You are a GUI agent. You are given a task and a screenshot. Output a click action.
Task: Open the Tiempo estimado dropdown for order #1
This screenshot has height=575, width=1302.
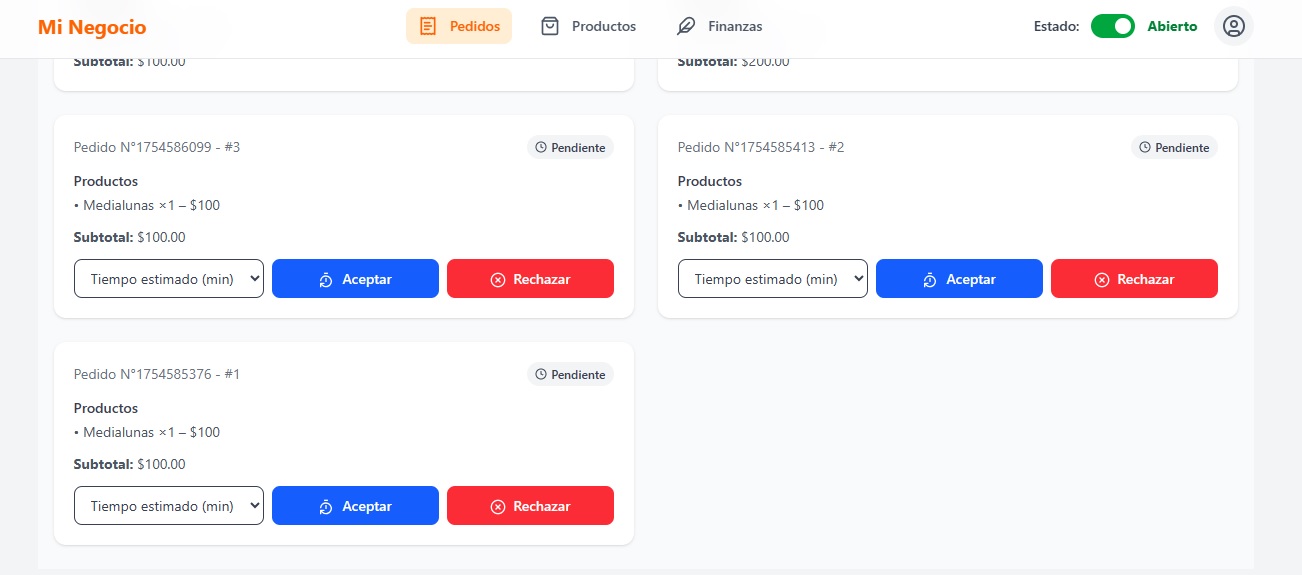pos(169,506)
